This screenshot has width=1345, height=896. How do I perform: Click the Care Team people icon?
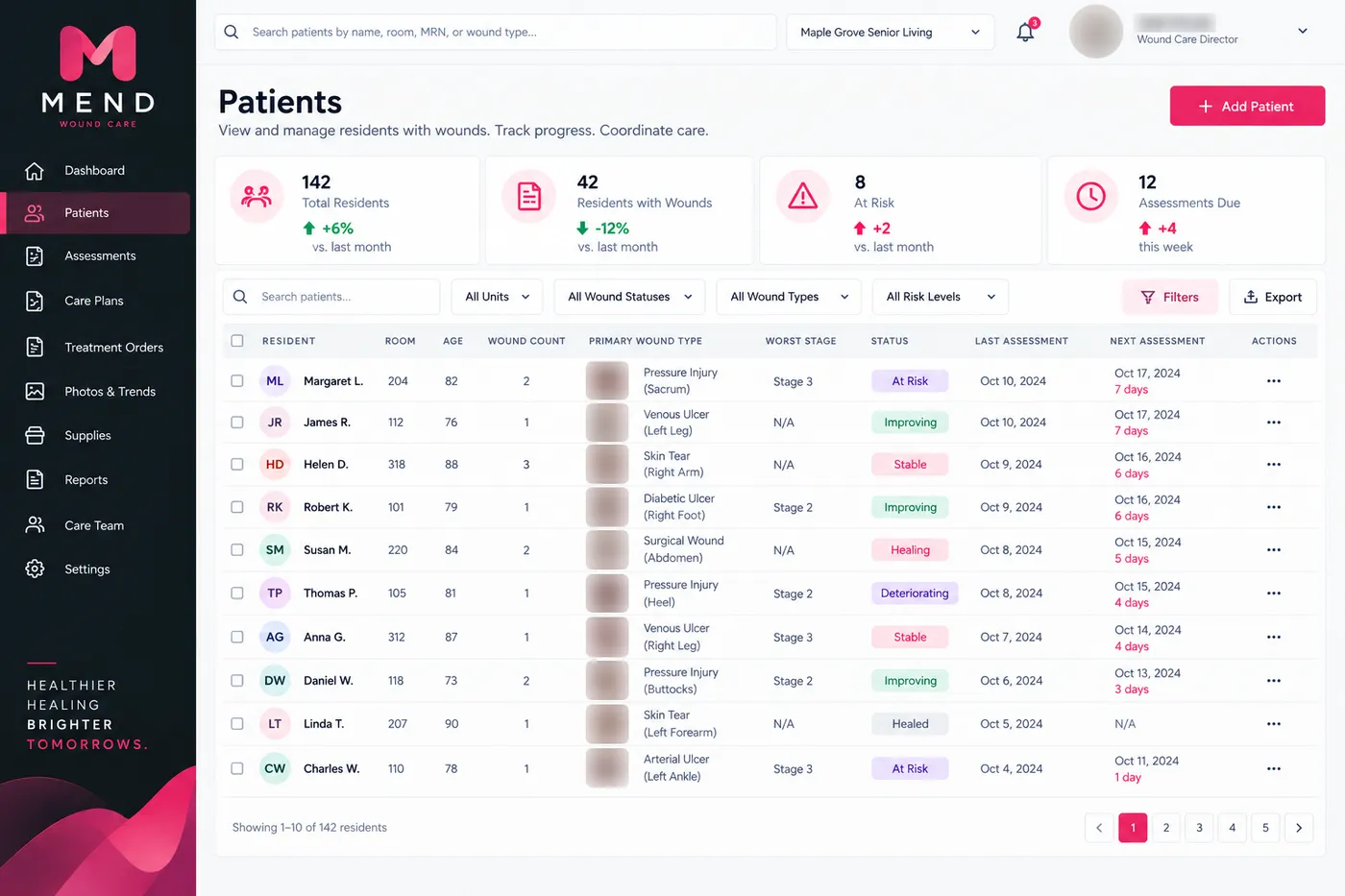(x=35, y=525)
